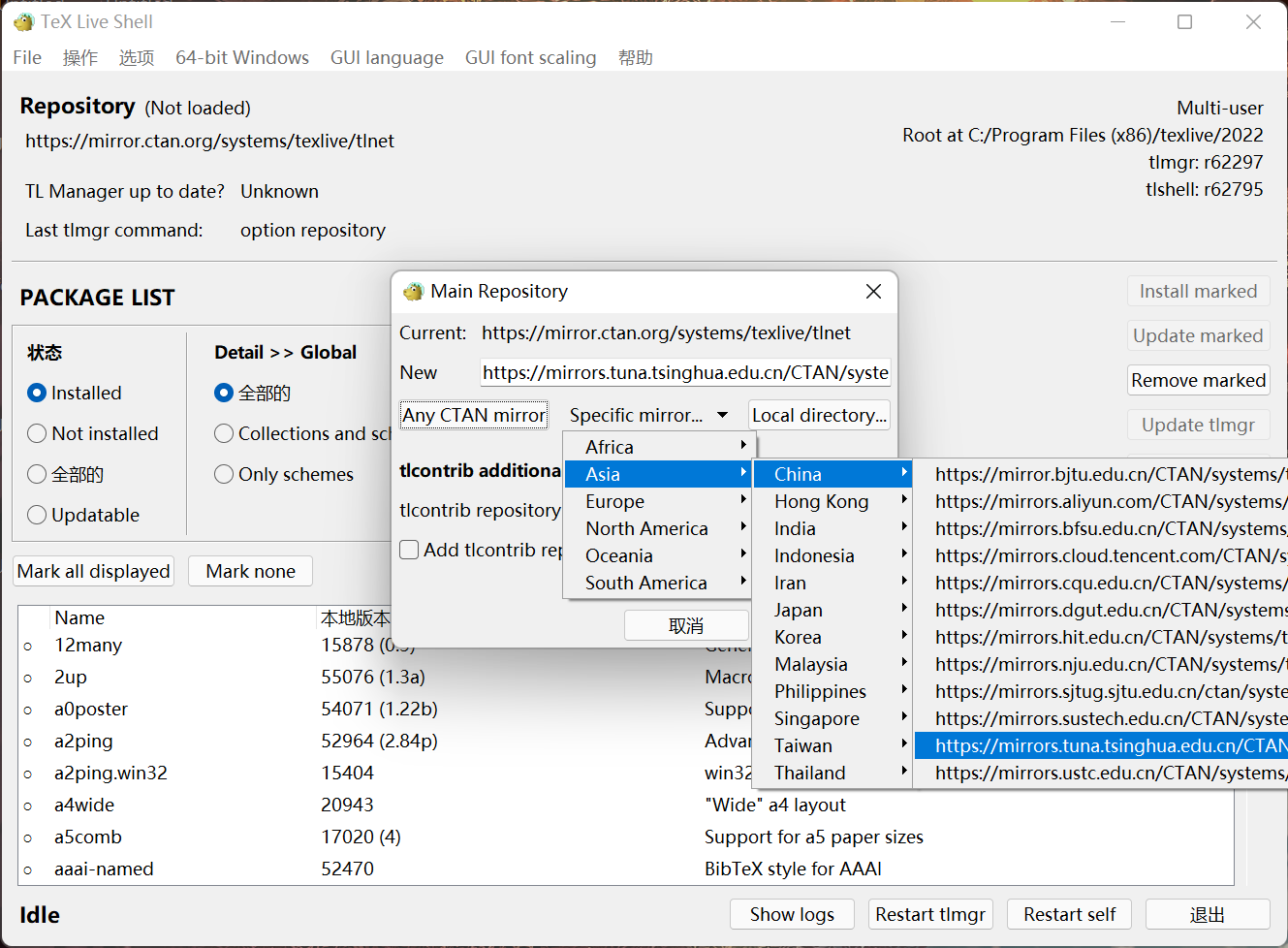Select the Only schemes radio button
1288x948 pixels.
point(224,474)
